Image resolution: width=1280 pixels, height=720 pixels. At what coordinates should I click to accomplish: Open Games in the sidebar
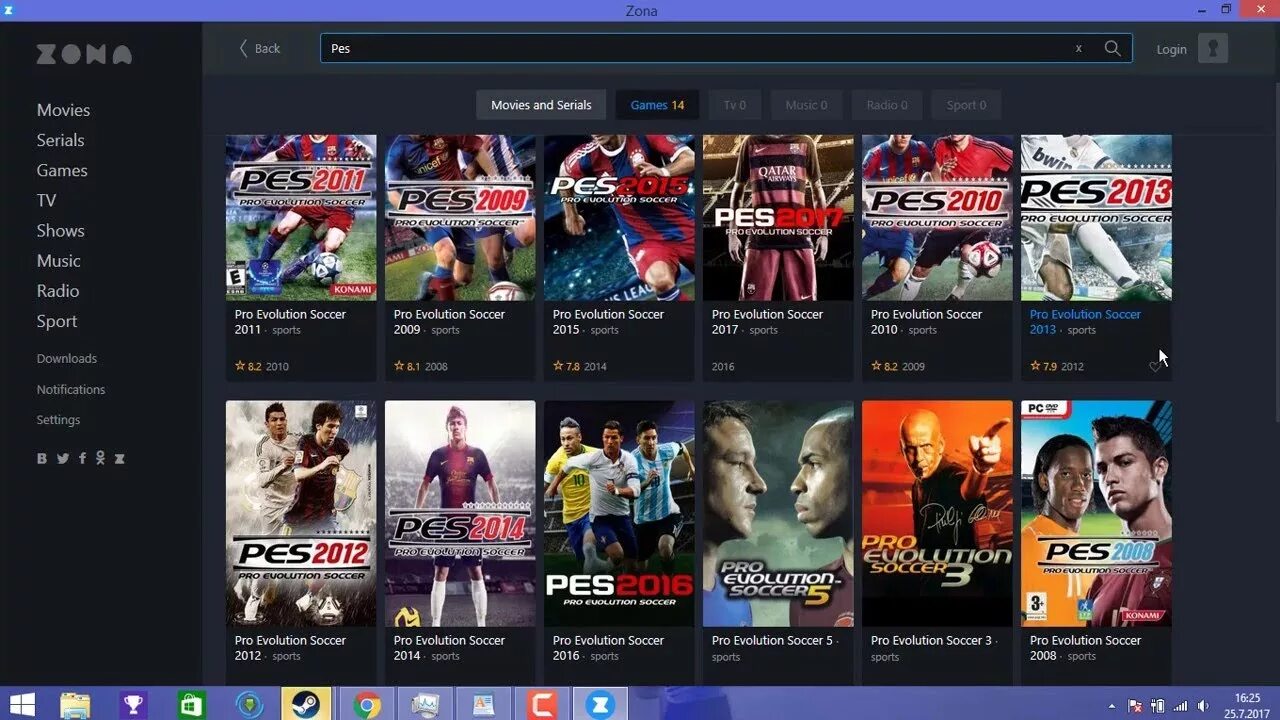click(62, 170)
